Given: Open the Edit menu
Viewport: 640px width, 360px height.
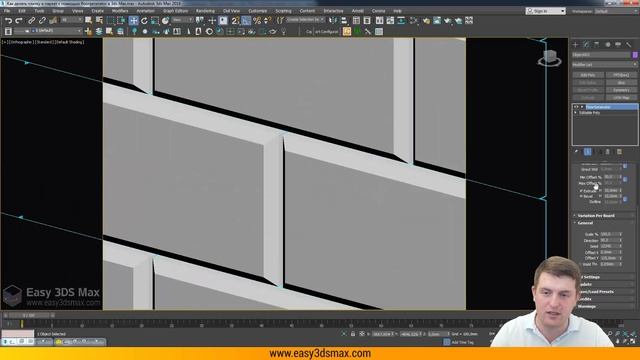Looking at the screenshot, I should 22,11.
